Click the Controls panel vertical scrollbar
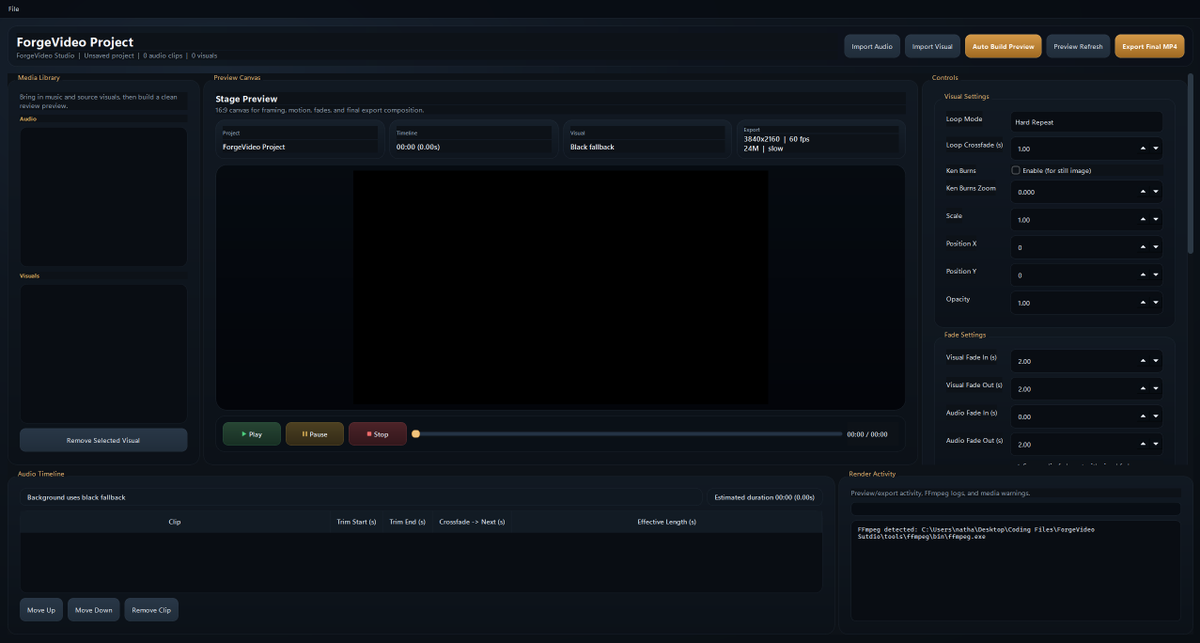The height and width of the screenshot is (643, 1200). (1190, 165)
